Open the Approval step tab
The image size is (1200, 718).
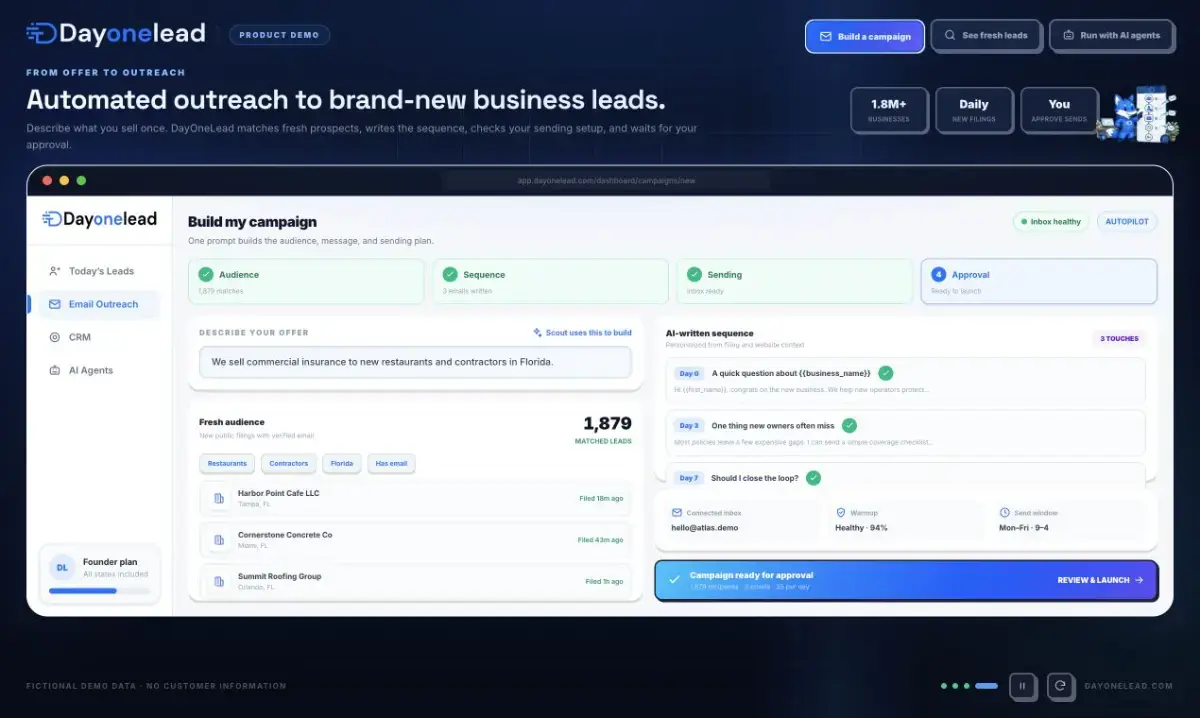click(x=1039, y=281)
